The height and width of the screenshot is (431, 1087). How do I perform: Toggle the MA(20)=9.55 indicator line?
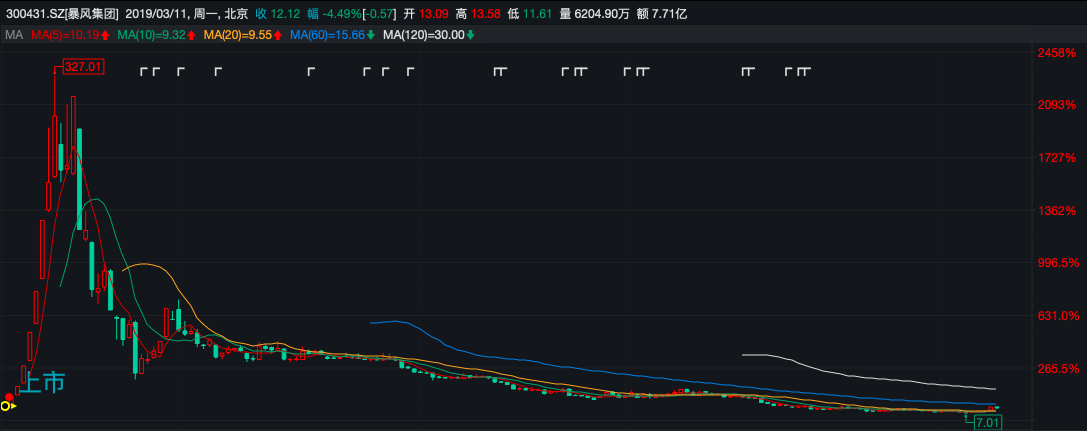pos(237,35)
